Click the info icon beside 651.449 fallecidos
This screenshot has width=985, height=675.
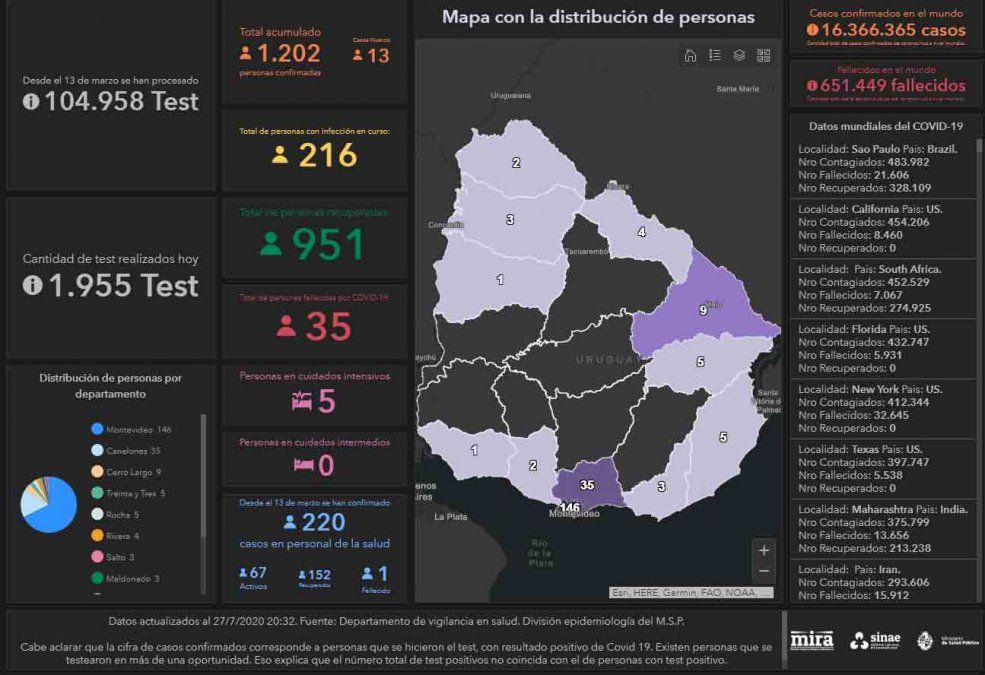[812, 86]
